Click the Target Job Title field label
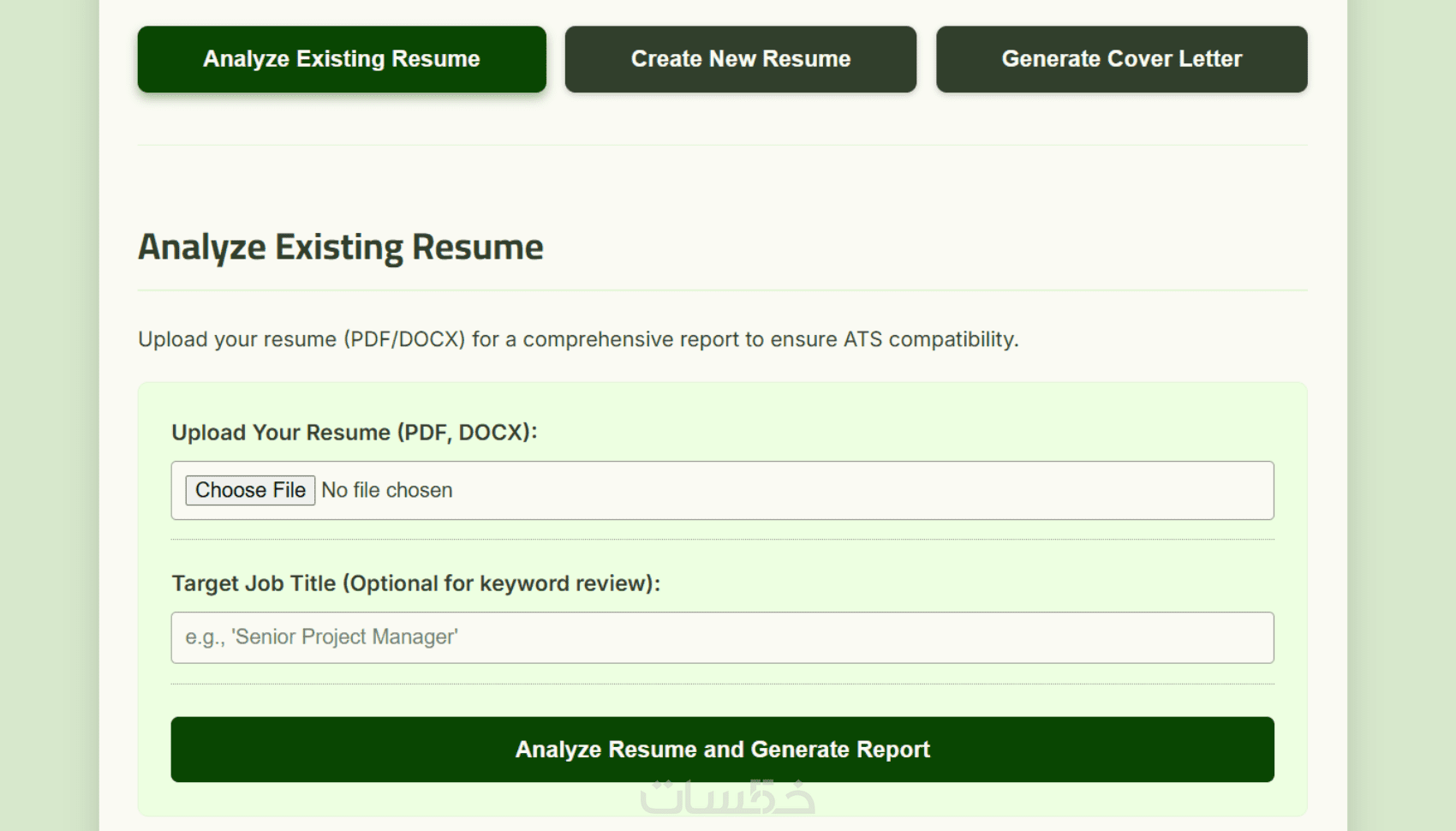1456x831 pixels. click(x=415, y=583)
